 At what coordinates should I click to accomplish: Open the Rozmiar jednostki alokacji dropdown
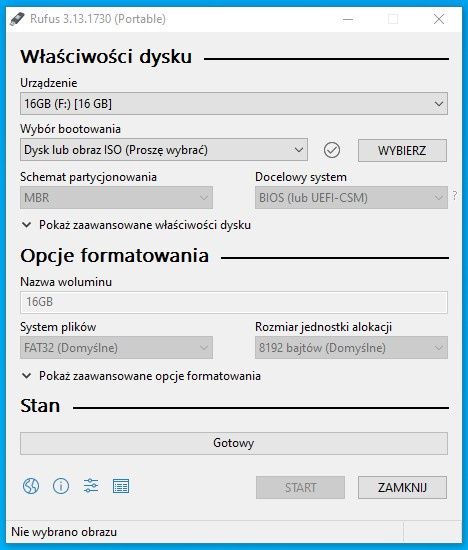pyautogui.click(x=351, y=348)
